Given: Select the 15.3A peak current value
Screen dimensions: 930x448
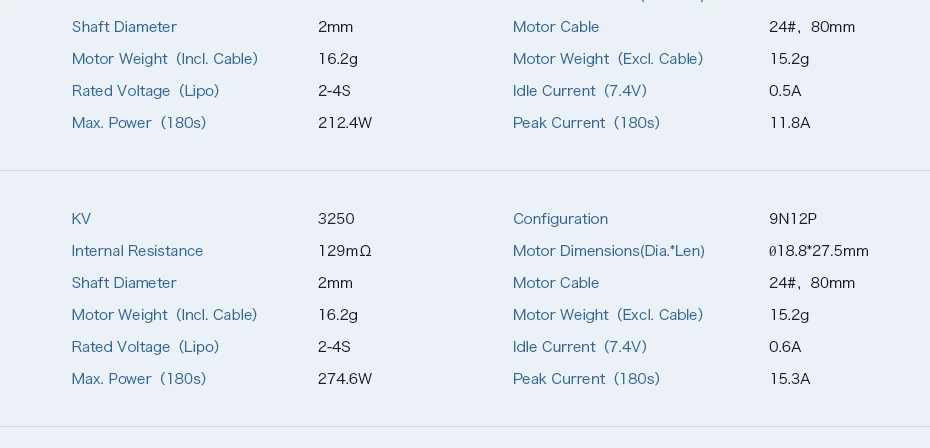Looking at the screenshot, I should (x=789, y=379).
